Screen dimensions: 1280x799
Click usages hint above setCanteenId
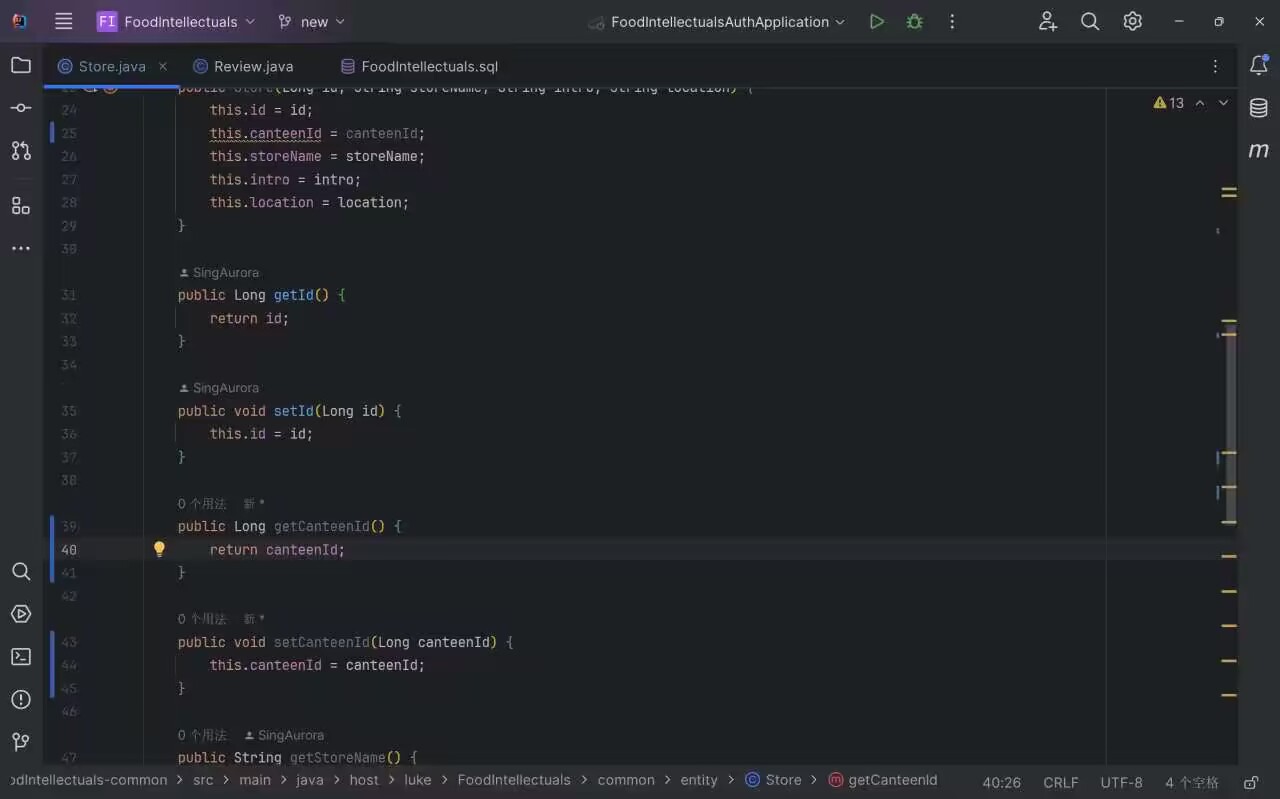point(202,619)
